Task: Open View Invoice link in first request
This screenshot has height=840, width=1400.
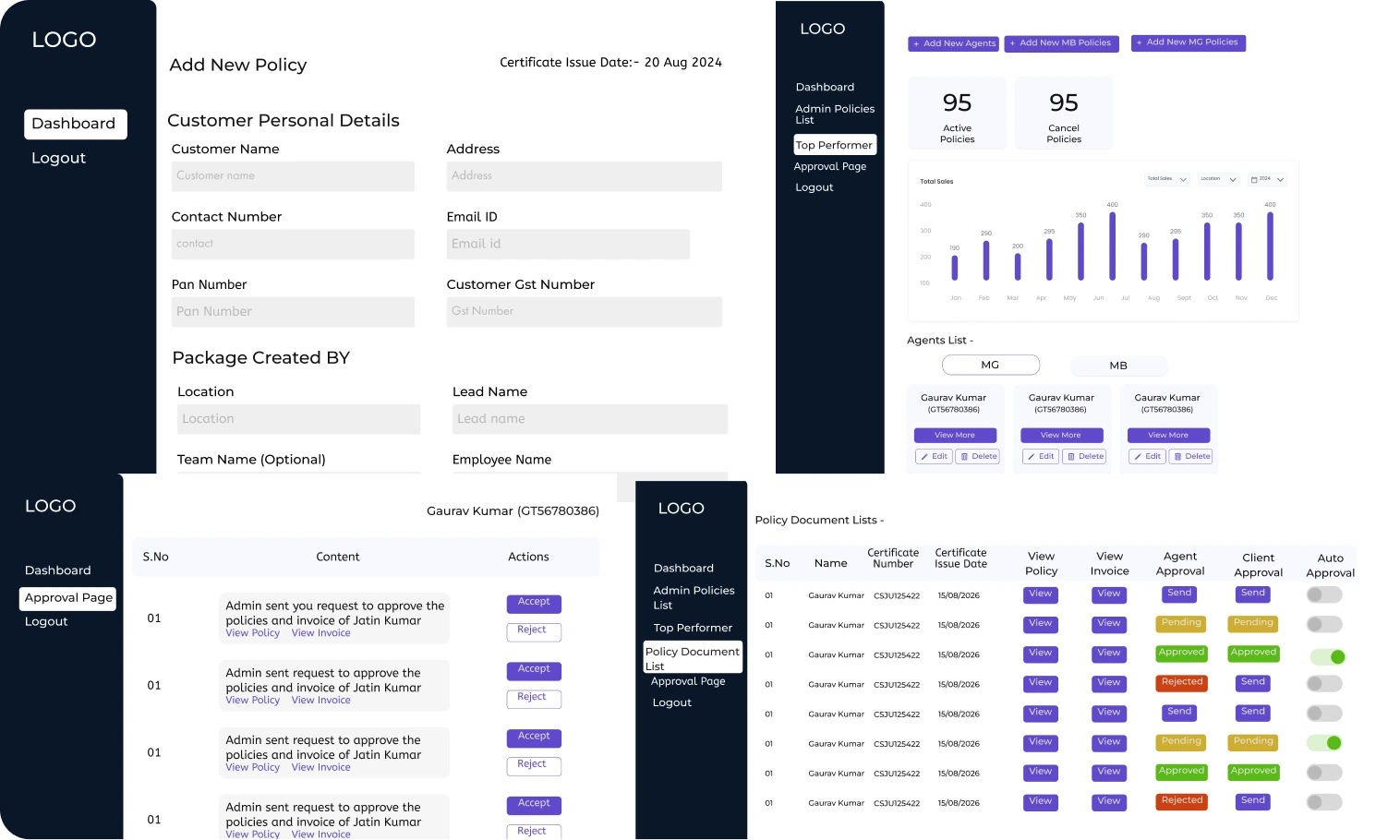Action: 320,633
